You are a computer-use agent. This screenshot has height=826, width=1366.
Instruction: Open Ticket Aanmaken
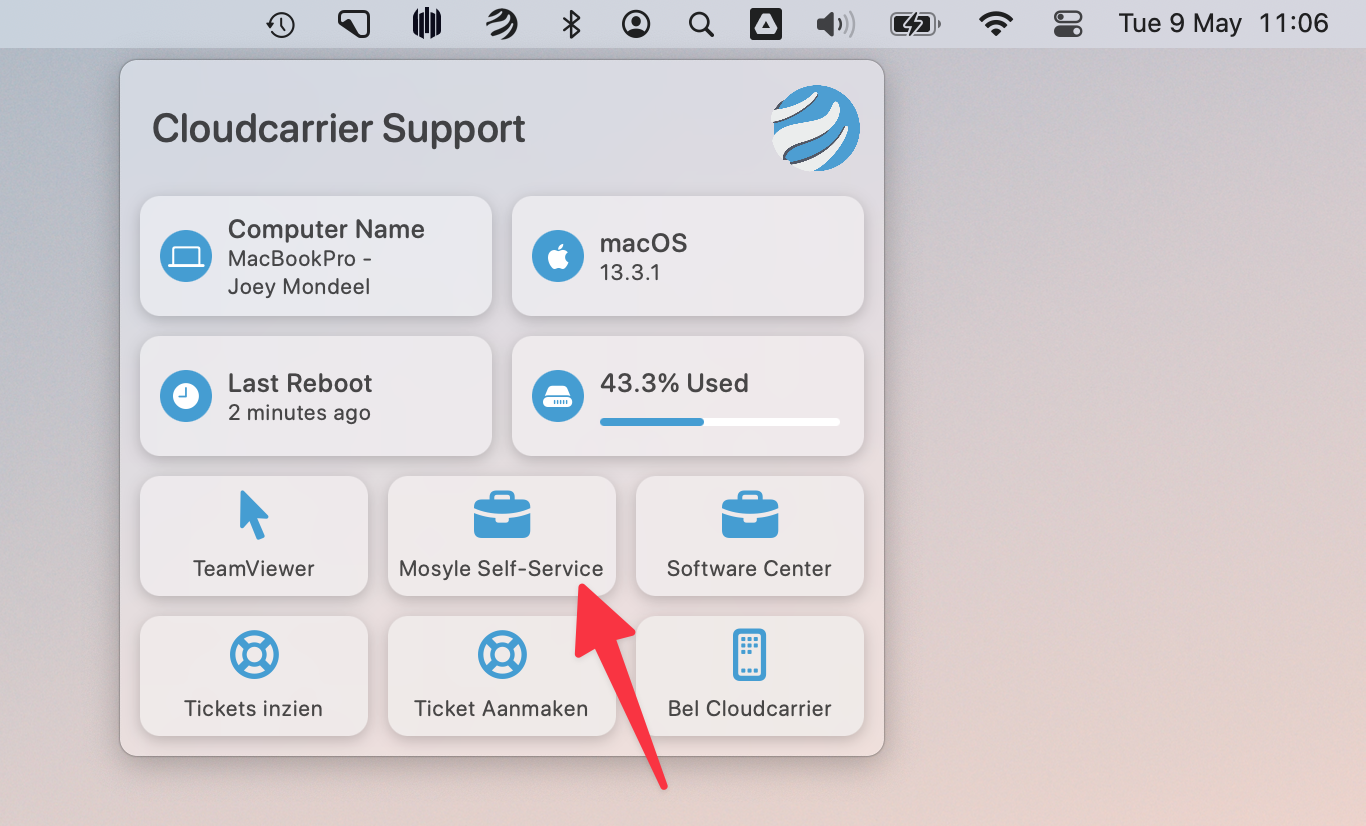click(502, 676)
